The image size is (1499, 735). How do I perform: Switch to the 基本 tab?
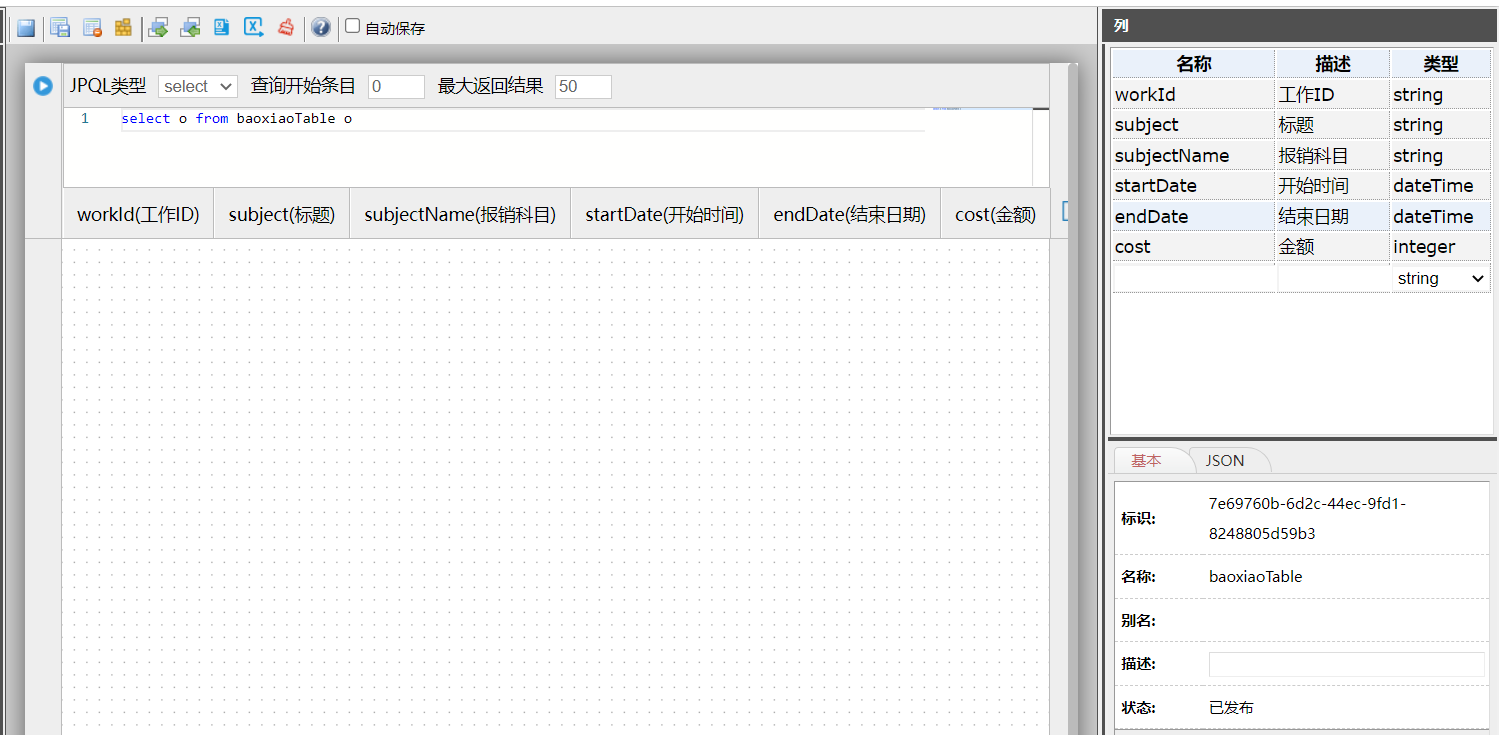[x=1146, y=460]
